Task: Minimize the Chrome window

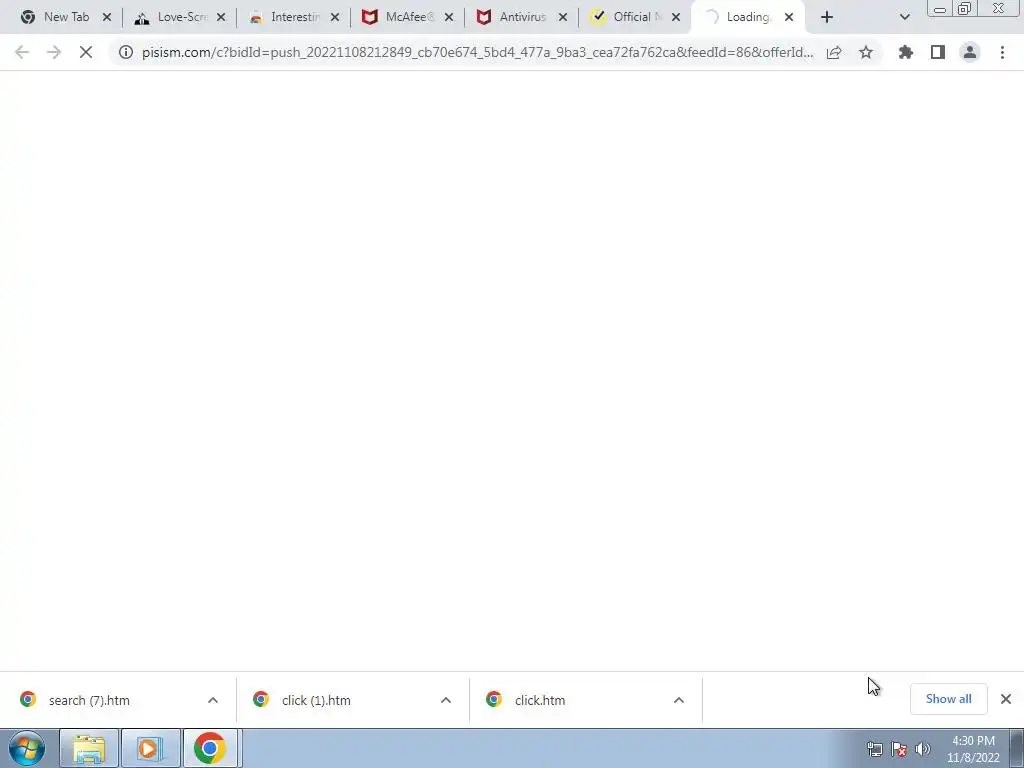Action: click(x=940, y=9)
